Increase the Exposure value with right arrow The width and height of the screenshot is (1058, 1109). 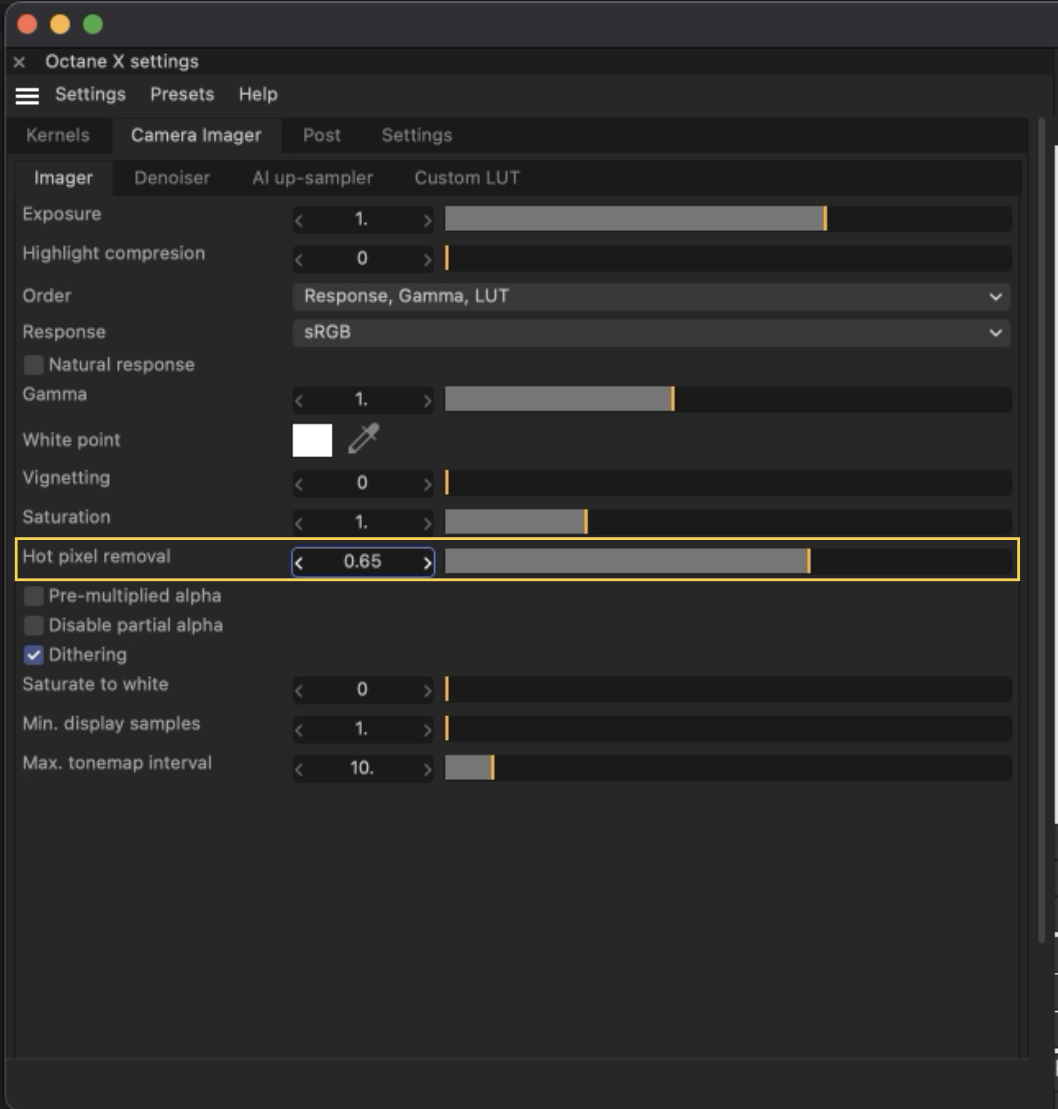point(427,220)
